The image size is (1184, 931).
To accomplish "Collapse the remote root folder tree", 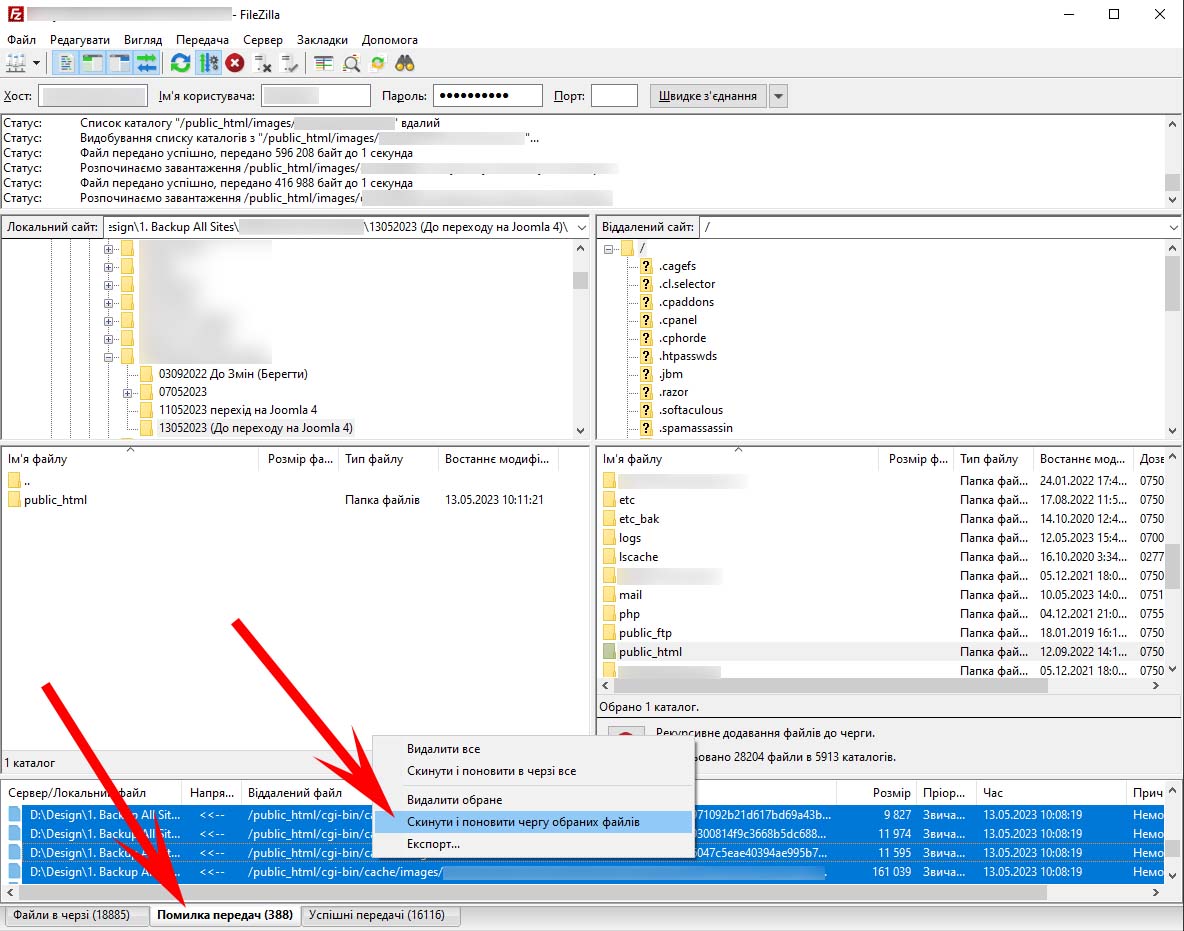I will point(609,248).
